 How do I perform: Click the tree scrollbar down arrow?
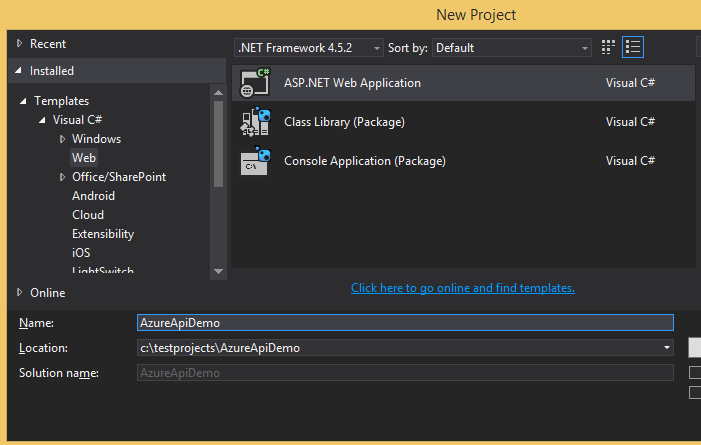218,271
